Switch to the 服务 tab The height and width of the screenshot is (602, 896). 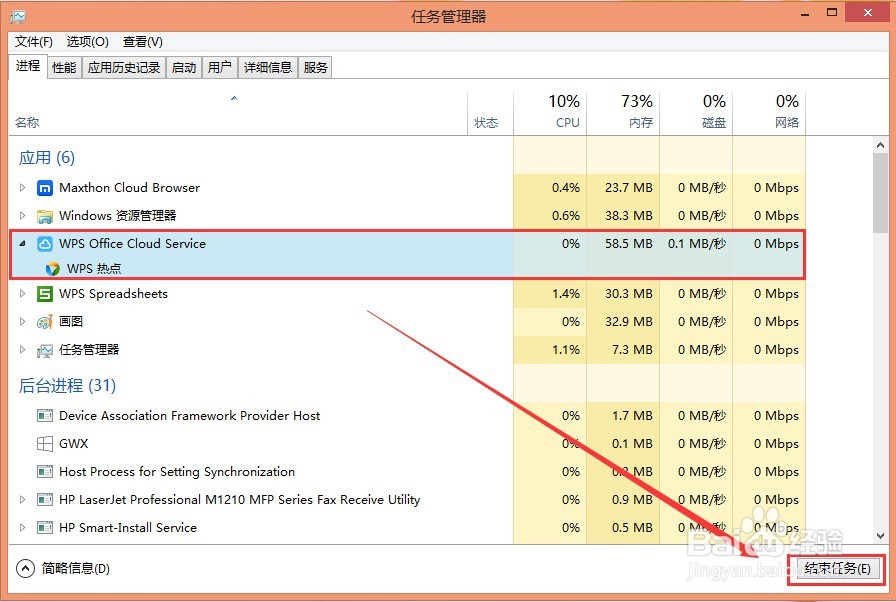[315, 67]
